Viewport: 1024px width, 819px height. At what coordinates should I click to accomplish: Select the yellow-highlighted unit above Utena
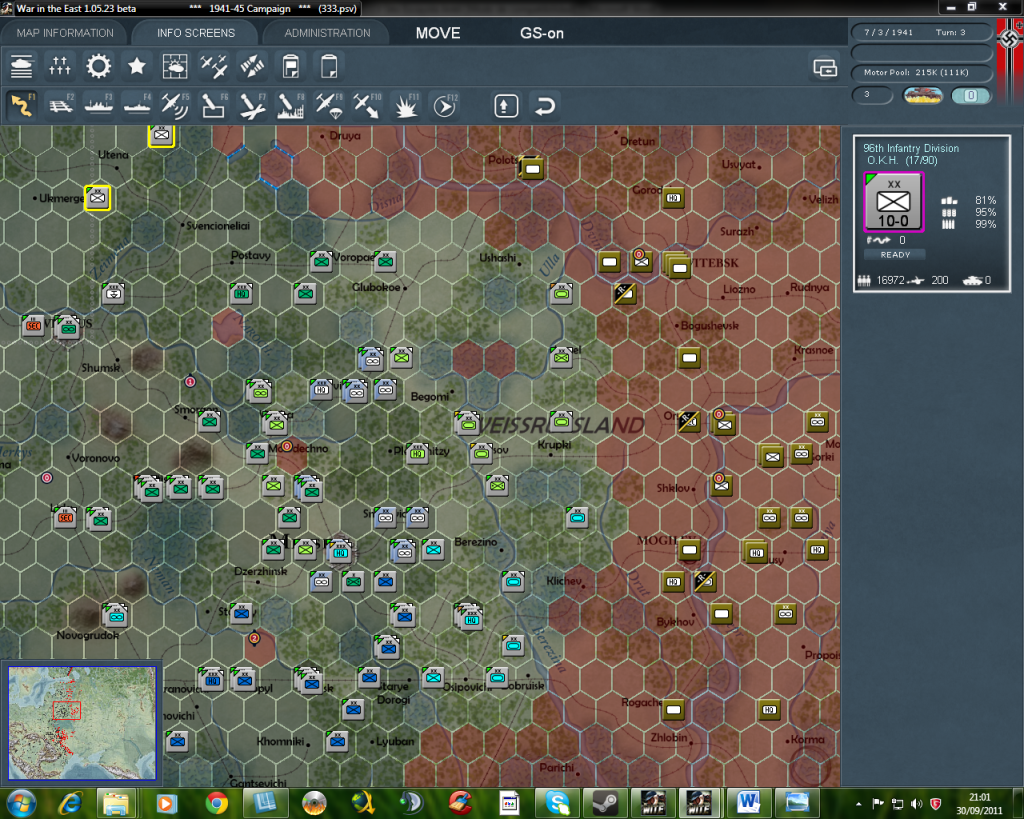click(x=161, y=135)
